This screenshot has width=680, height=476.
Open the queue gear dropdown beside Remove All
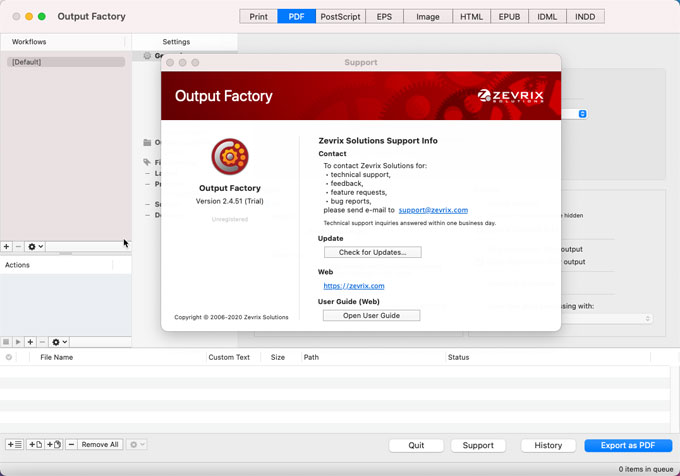pos(137,444)
